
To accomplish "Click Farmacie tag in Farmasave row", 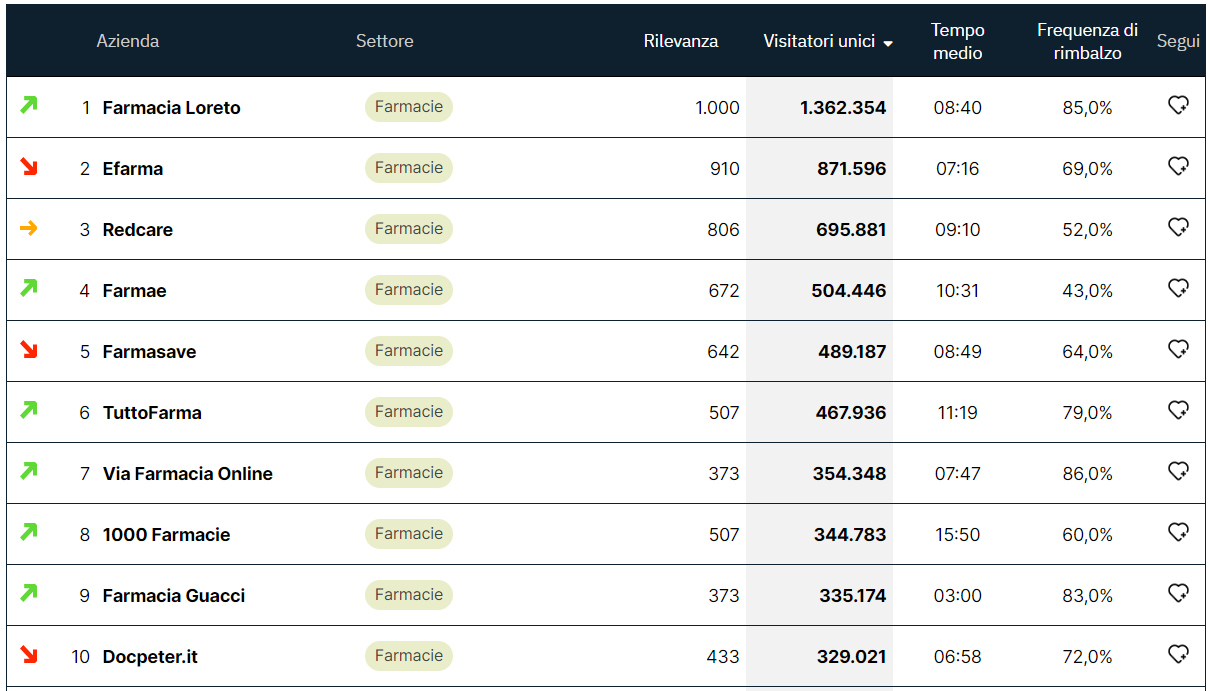I will (x=409, y=351).
